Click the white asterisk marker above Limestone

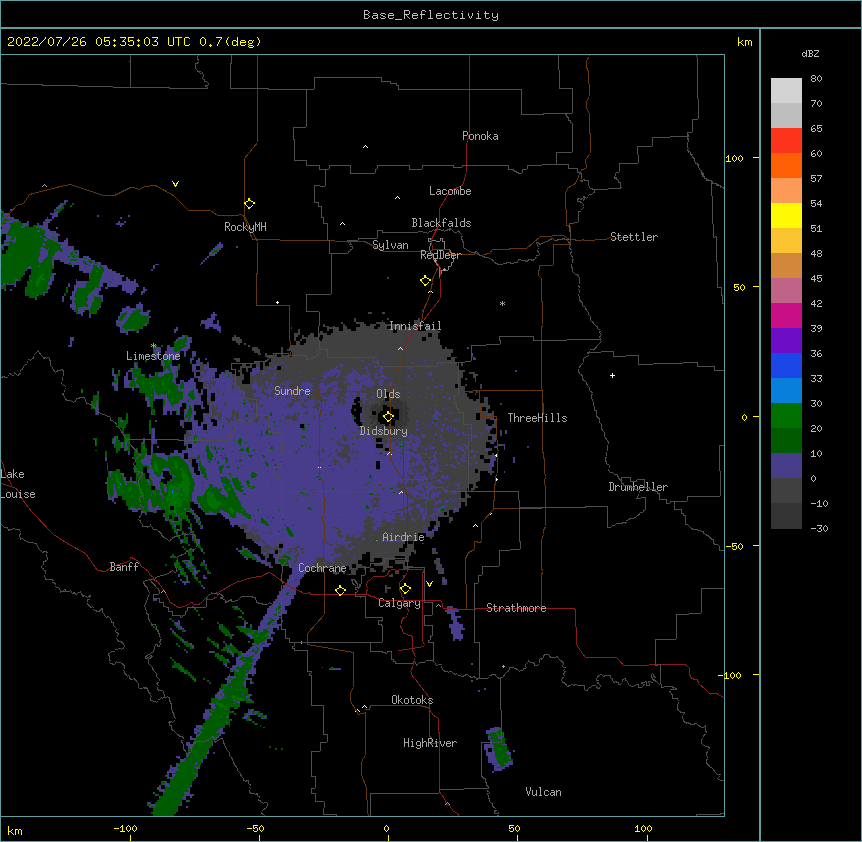pyautogui.click(x=153, y=346)
